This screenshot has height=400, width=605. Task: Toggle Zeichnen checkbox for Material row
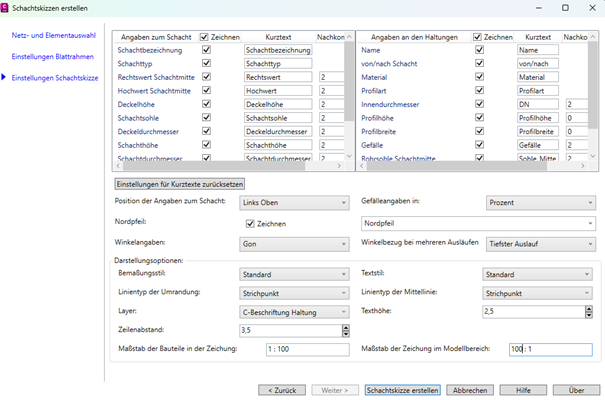click(480, 76)
